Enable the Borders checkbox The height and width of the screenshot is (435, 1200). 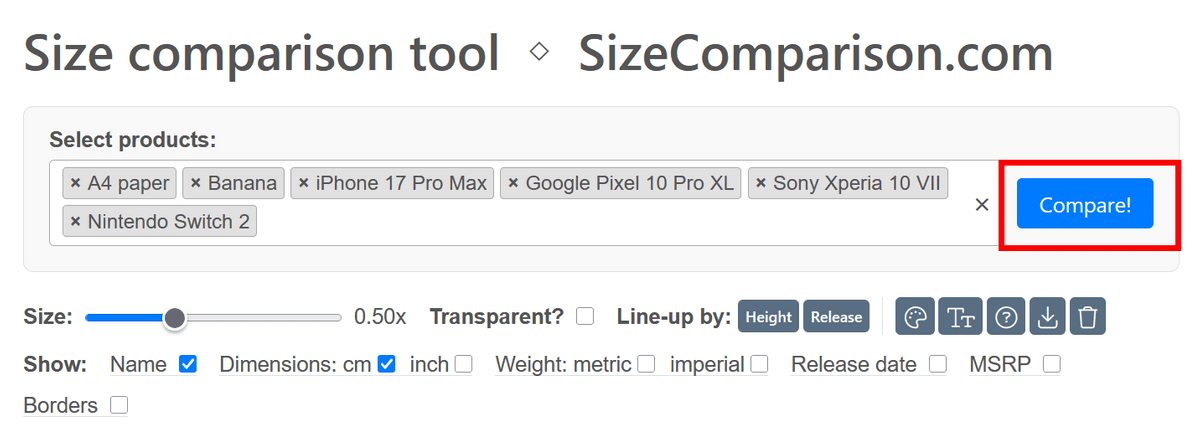tap(119, 405)
